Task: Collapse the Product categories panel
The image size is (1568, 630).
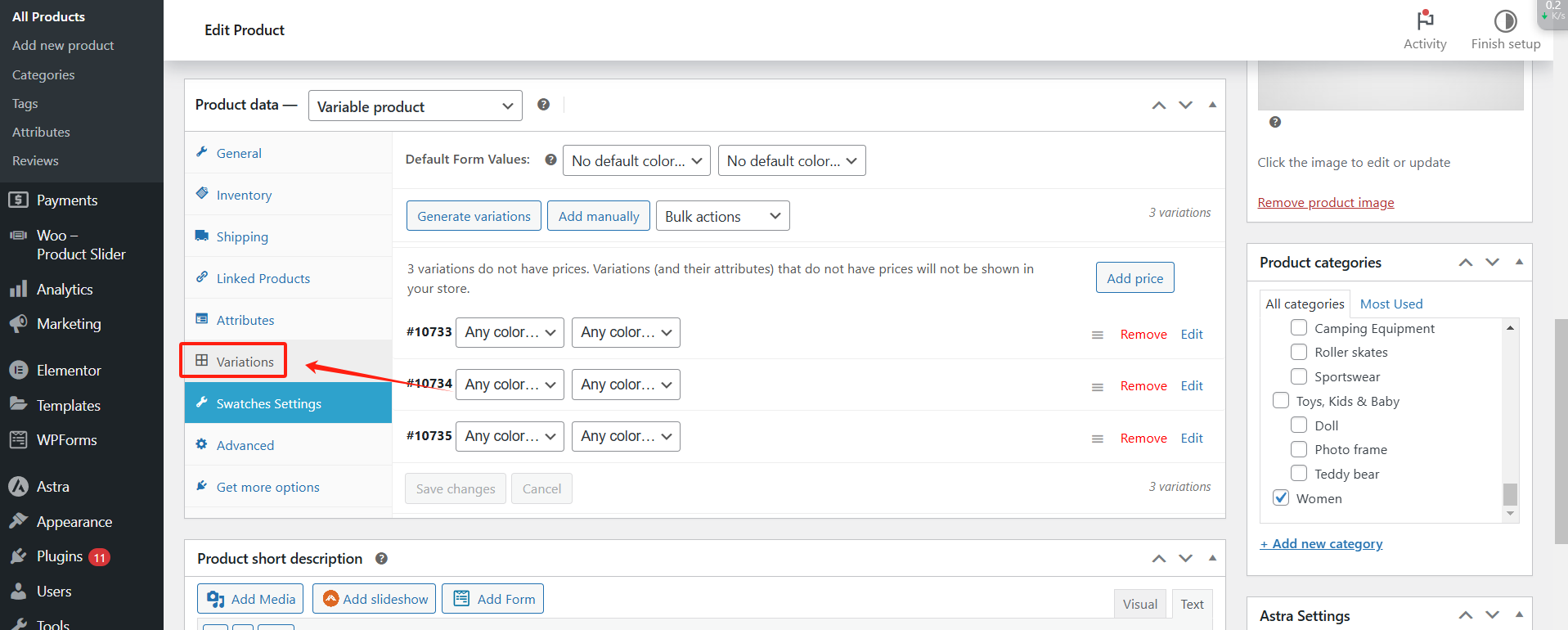Action: pos(1519,263)
